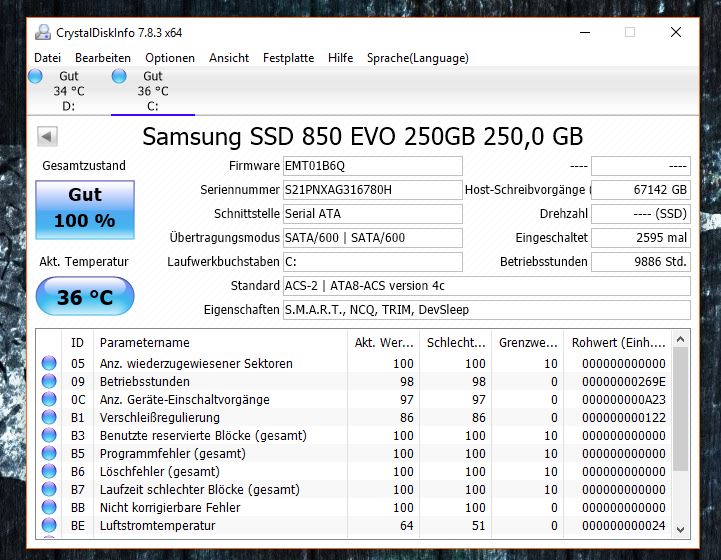Click the Seriennummer field S21PNXAG316780H
Image resolution: width=721 pixels, height=560 pixels.
click(372, 190)
